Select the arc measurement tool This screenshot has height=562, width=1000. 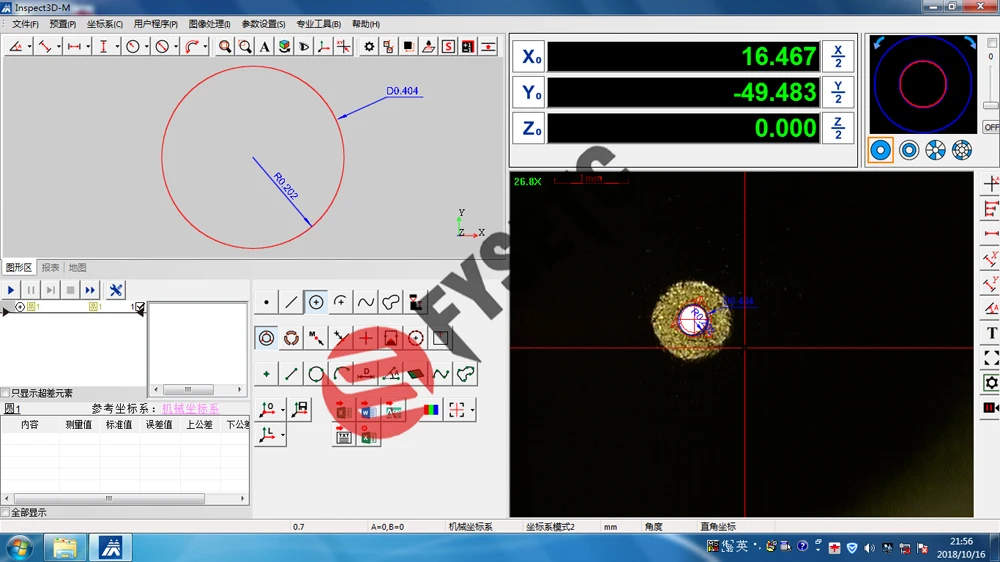(341, 302)
